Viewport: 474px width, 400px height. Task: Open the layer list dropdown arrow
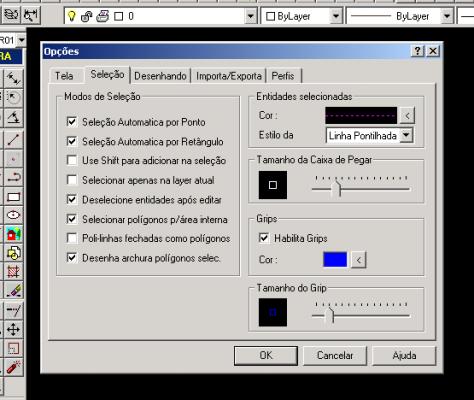pyautogui.click(x=250, y=16)
